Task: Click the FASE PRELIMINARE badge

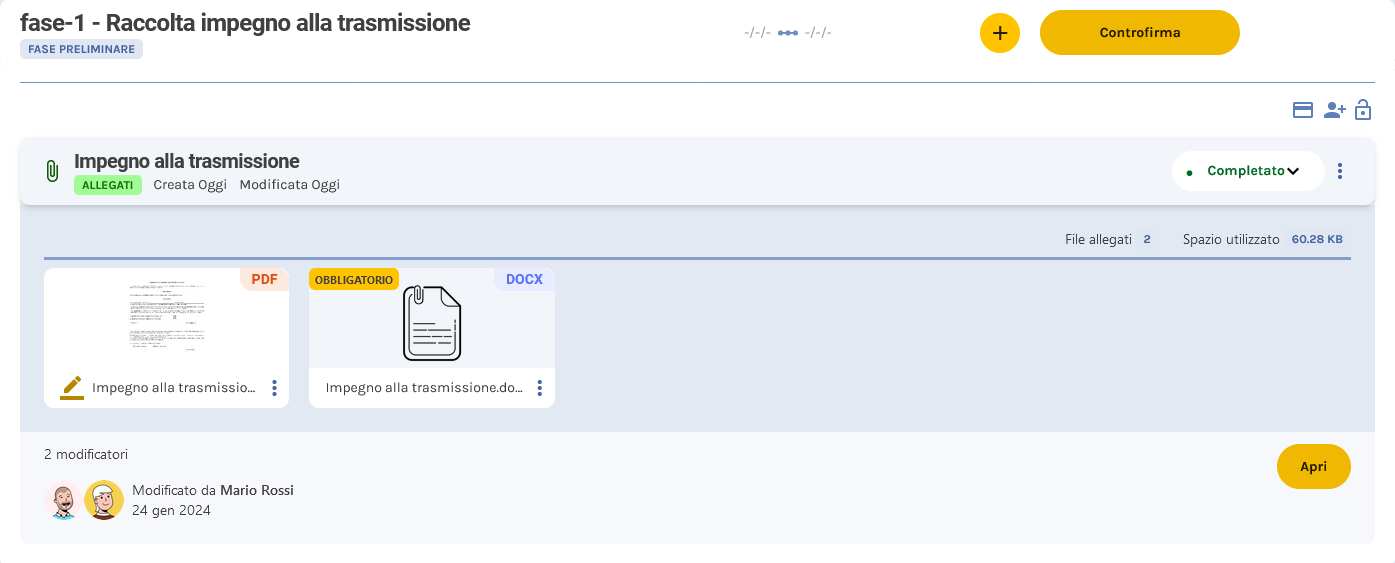Action: tap(81, 49)
